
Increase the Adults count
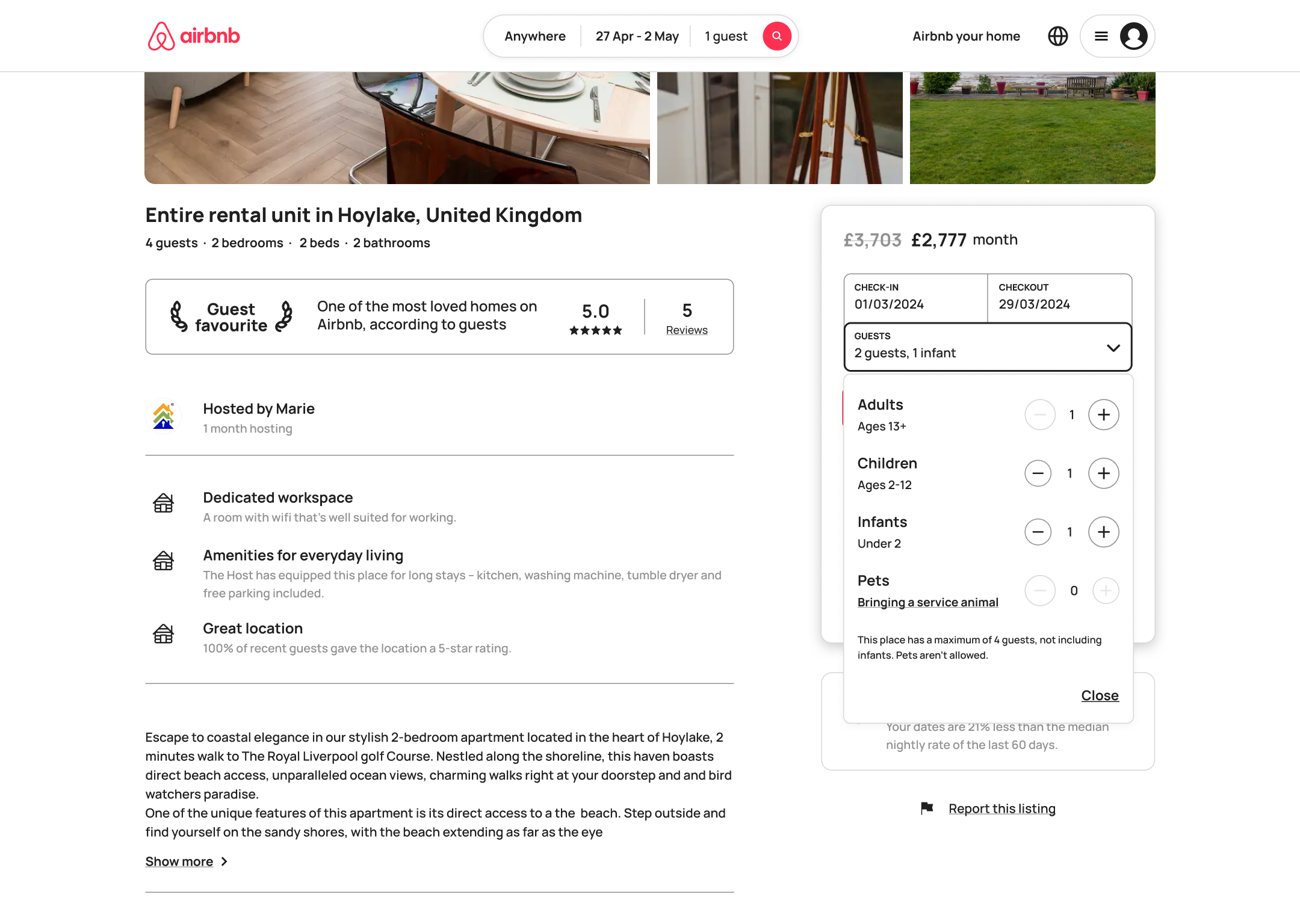click(x=1104, y=414)
